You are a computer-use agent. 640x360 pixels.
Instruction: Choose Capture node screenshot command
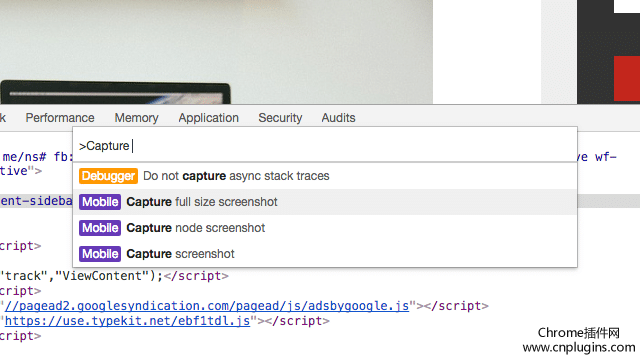[x=325, y=228]
